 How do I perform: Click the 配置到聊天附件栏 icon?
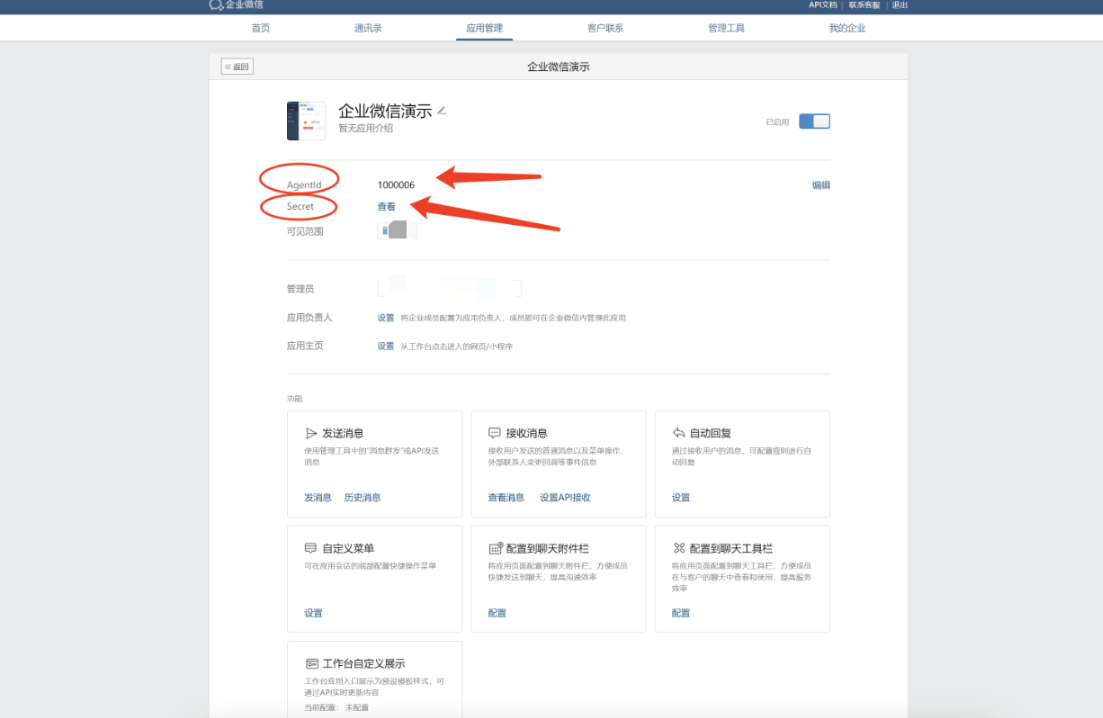tap(495, 549)
